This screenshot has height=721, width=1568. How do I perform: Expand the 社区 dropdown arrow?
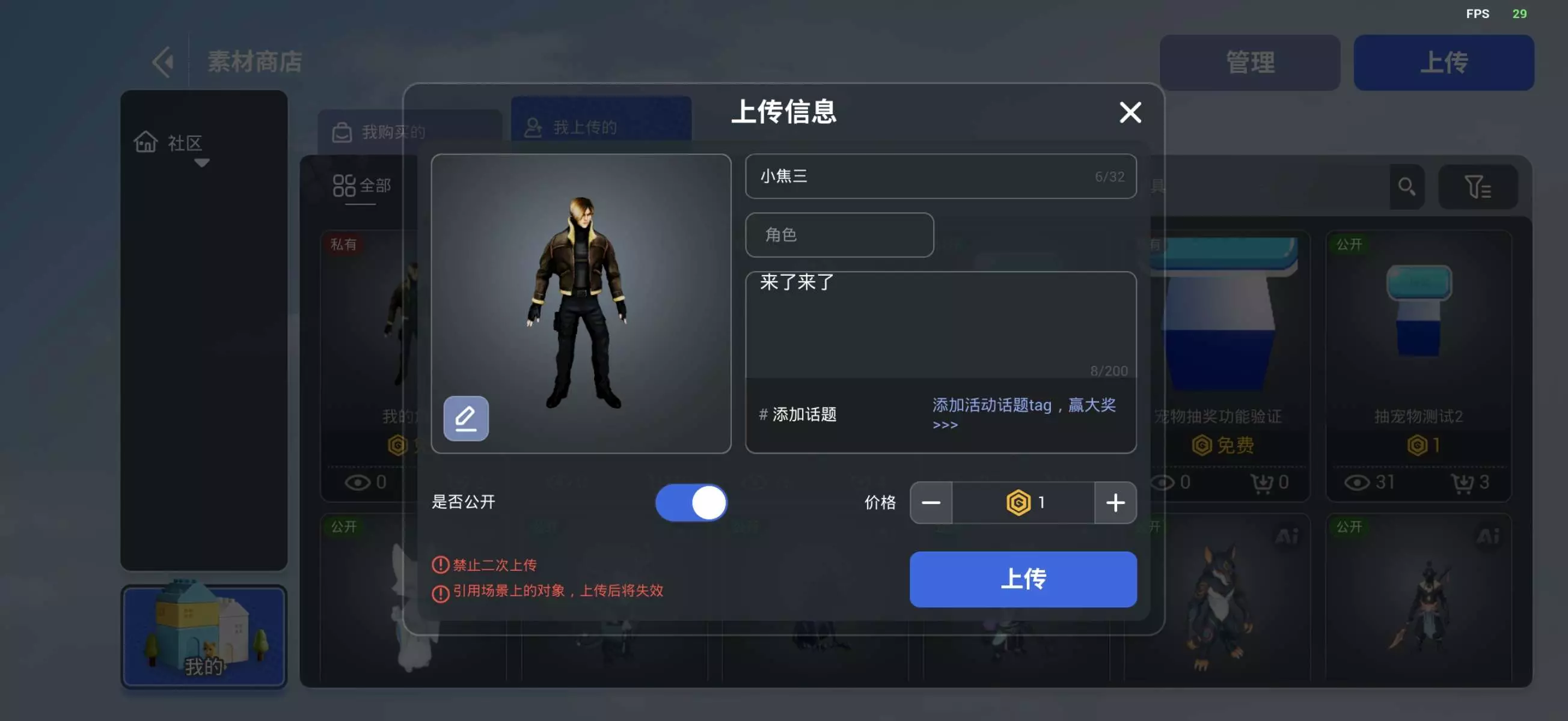tap(202, 163)
